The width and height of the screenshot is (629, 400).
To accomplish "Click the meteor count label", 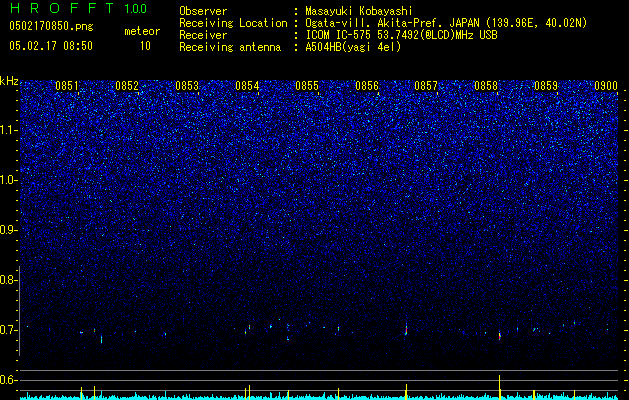I will pyautogui.click(x=142, y=31).
